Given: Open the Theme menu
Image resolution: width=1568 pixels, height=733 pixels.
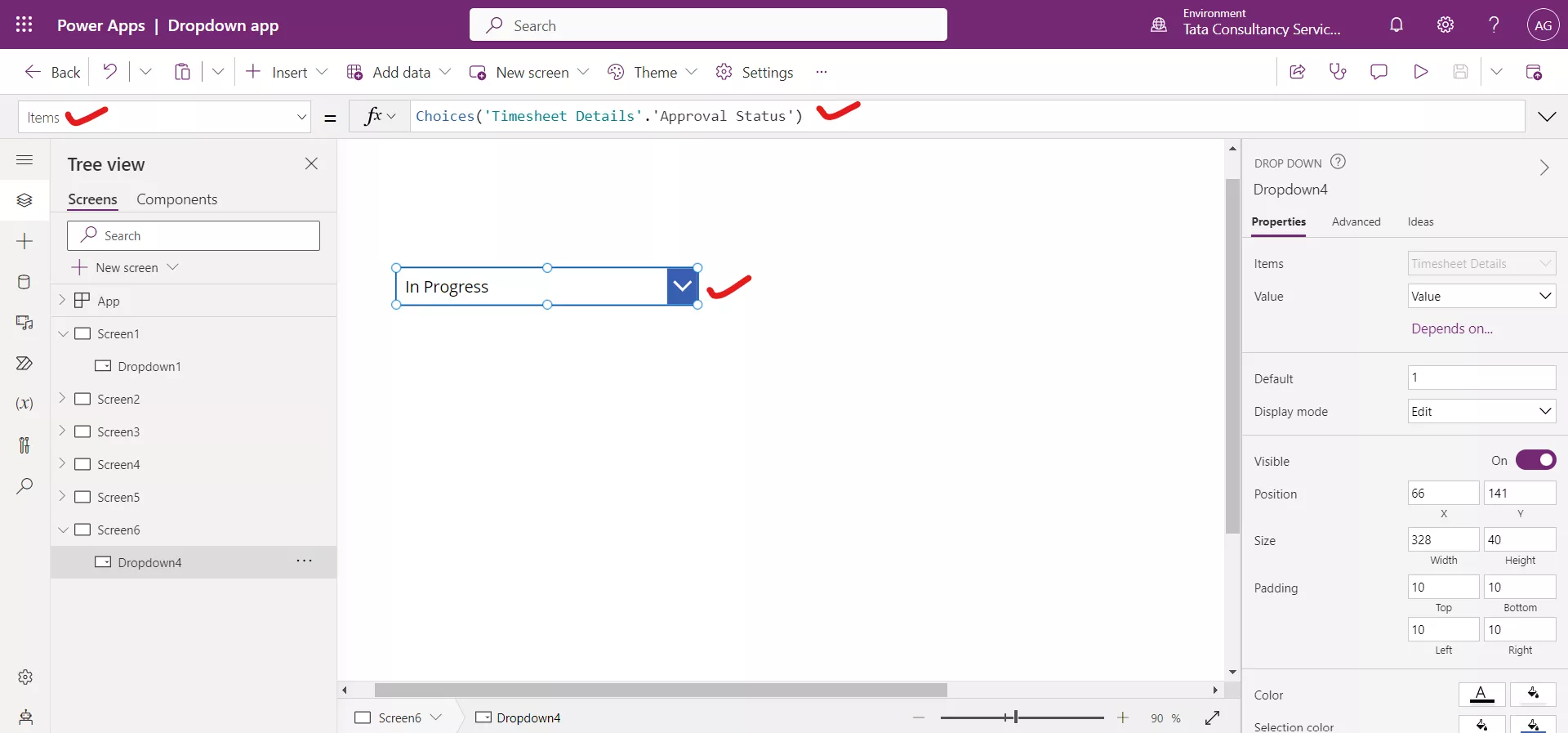Looking at the screenshot, I should point(652,72).
